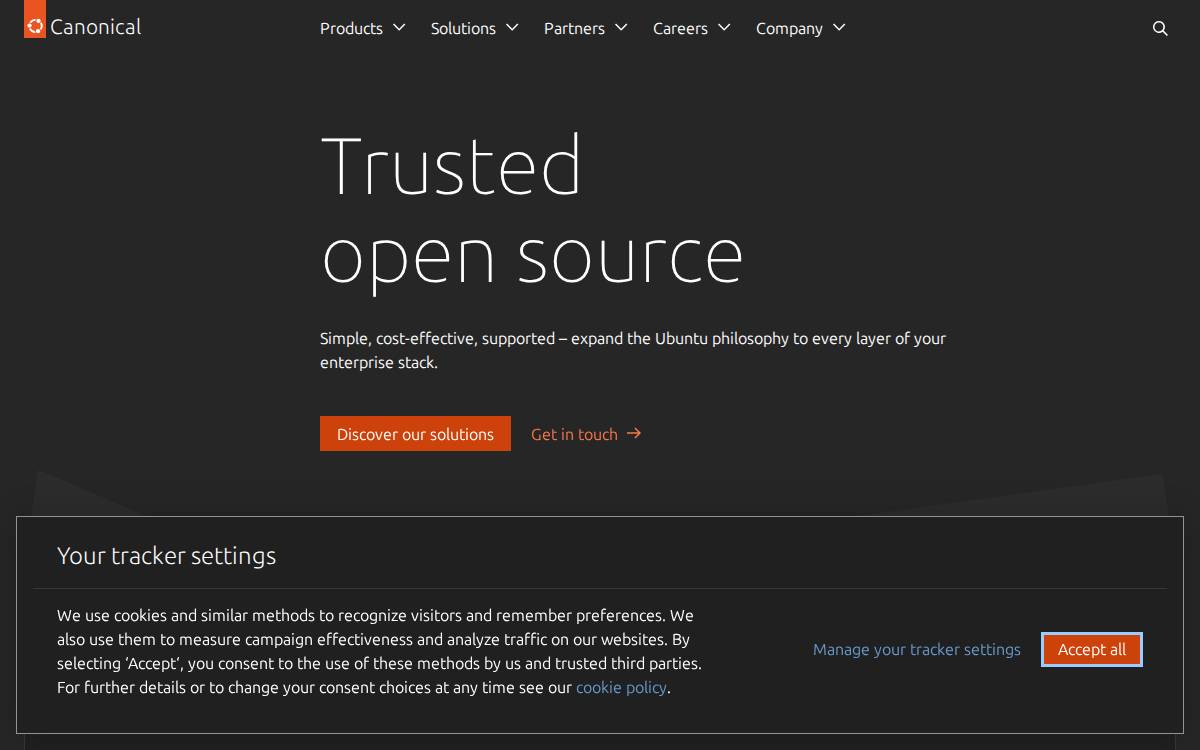Click the Canonical wordmark text
1200x750 pixels.
point(96,27)
